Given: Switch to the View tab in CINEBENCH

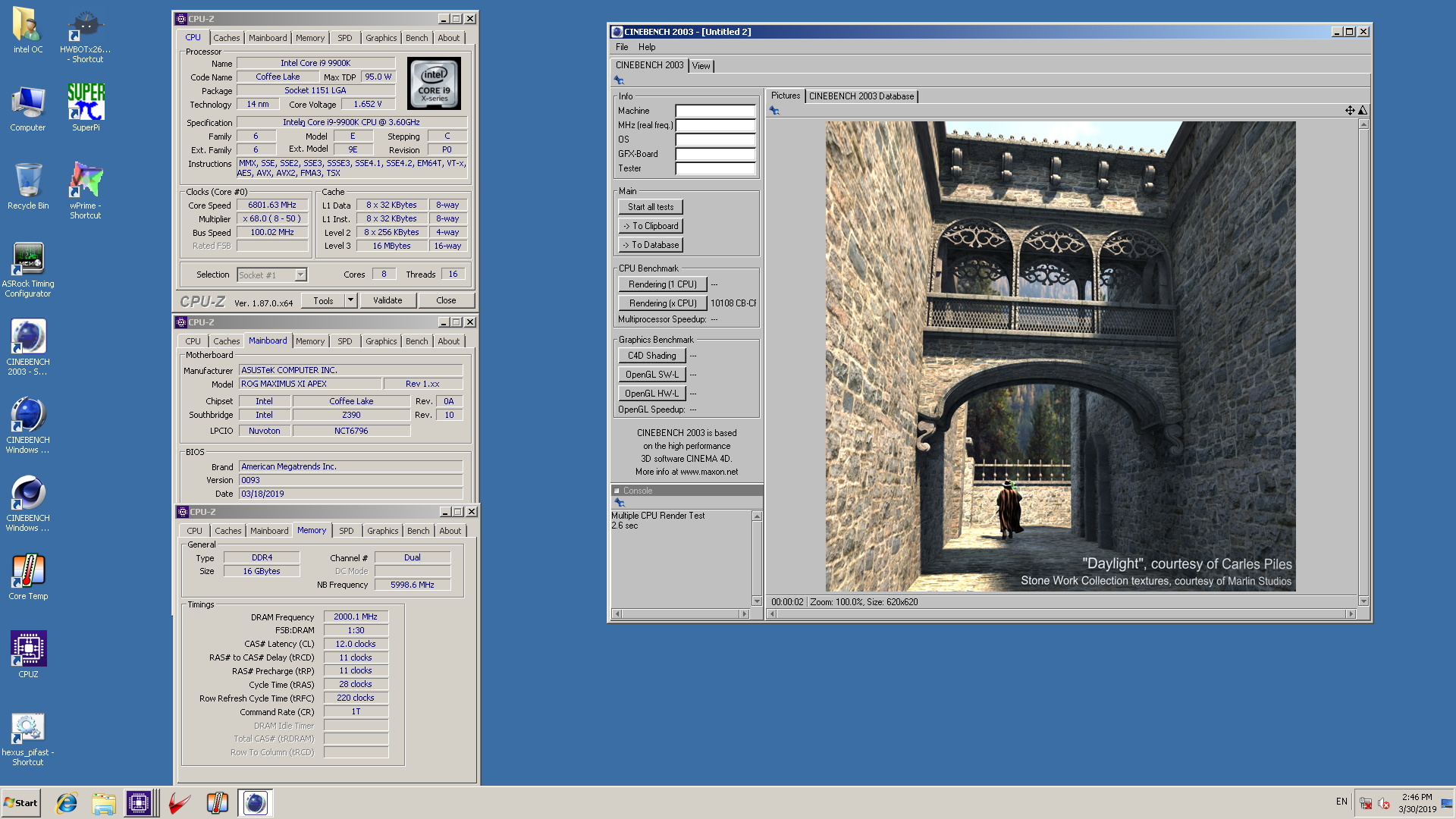Looking at the screenshot, I should coord(701,66).
